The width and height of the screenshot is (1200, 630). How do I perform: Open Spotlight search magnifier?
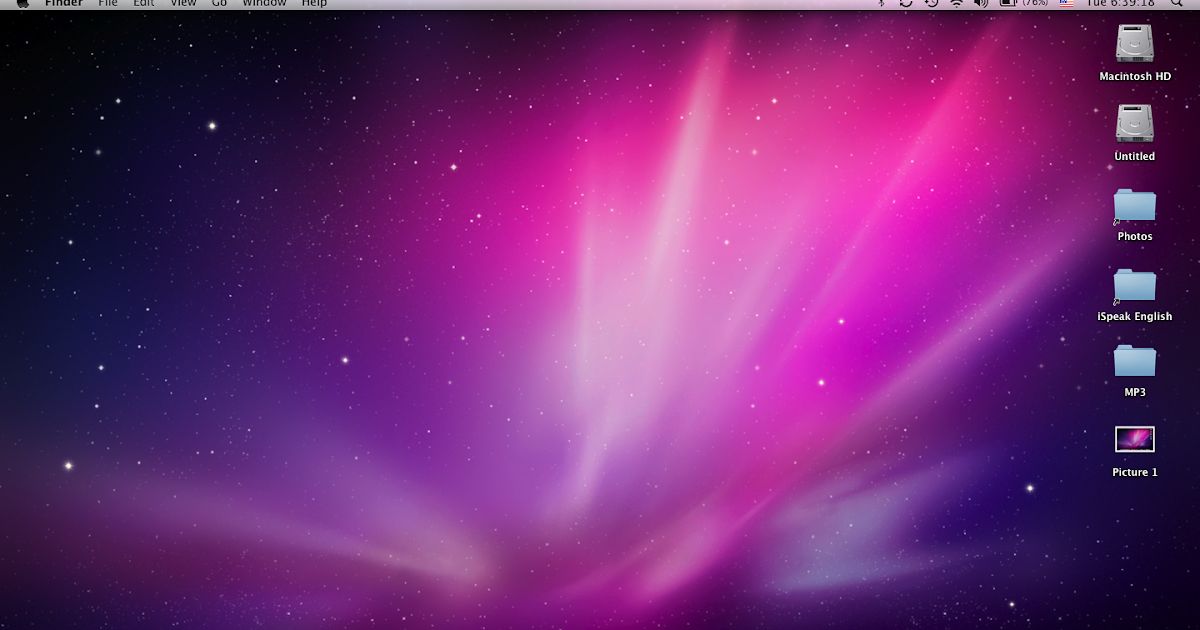tap(1177, 3)
